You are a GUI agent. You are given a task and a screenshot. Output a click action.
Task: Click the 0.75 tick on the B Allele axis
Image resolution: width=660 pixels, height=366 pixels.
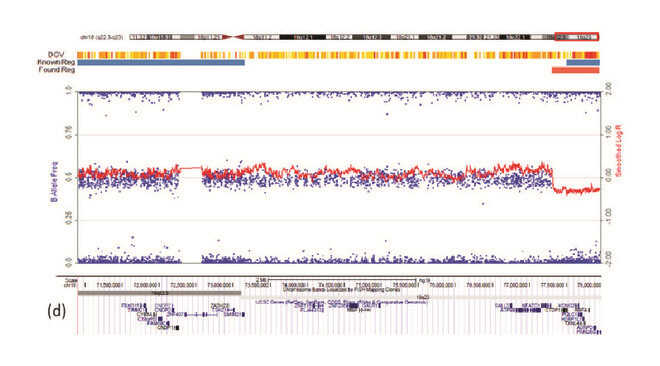click(x=69, y=133)
